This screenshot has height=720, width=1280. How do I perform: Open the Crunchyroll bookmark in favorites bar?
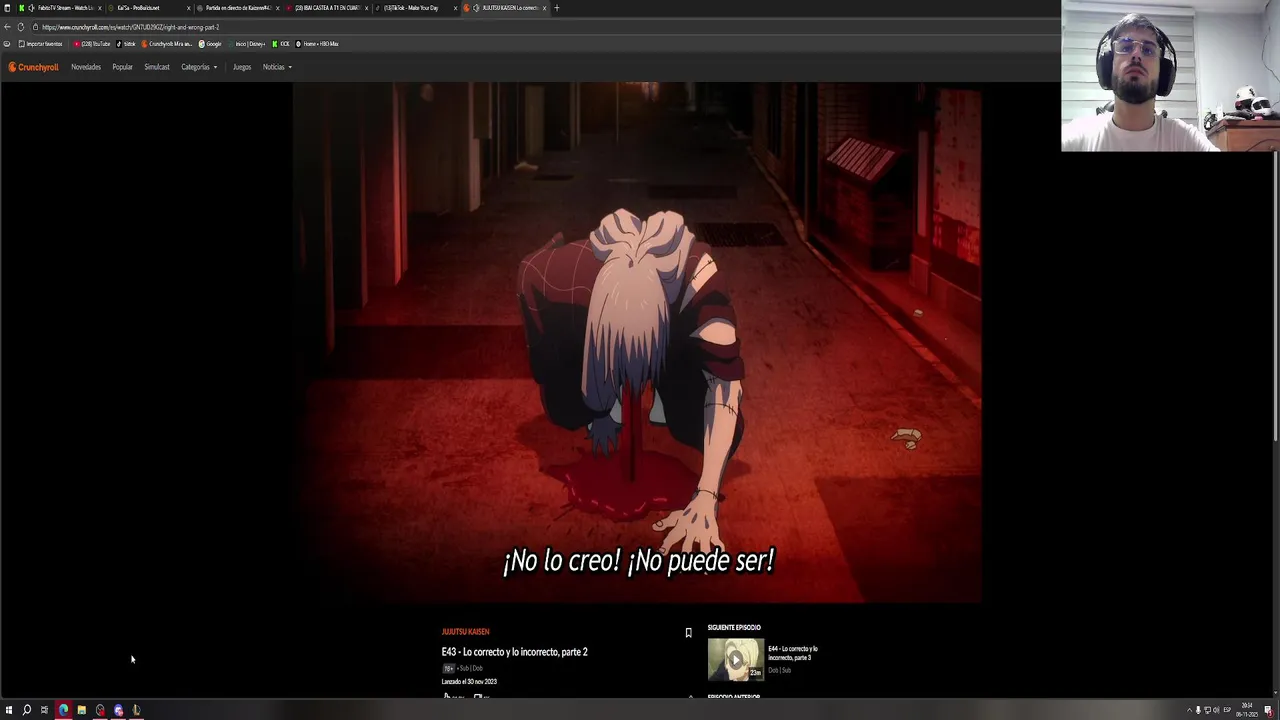pyautogui.click(x=167, y=44)
